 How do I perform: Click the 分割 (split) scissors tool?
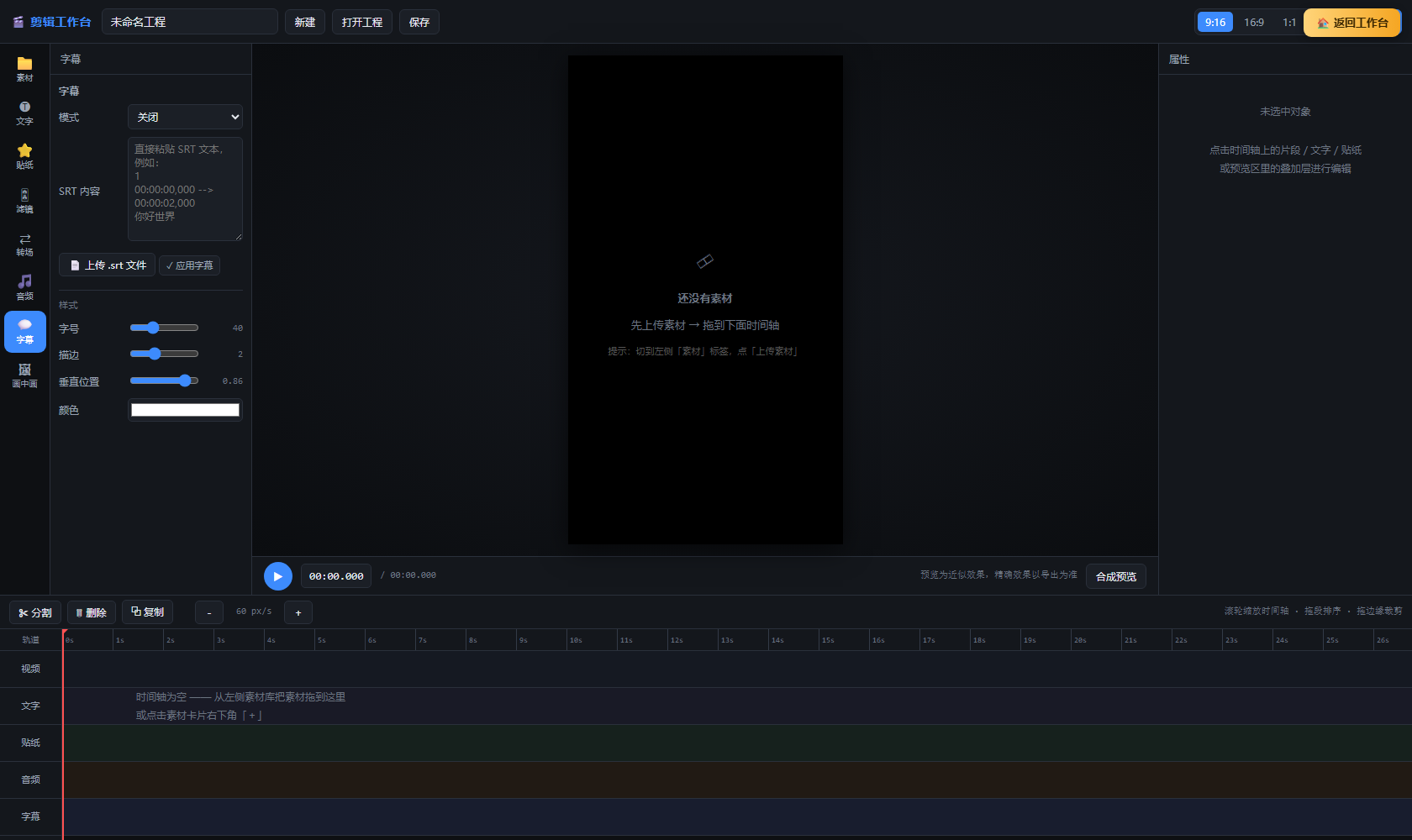(35, 612)
